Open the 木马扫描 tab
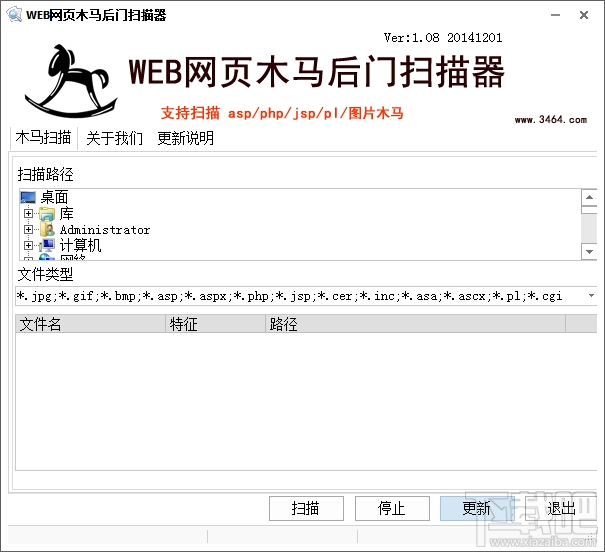 44,137
